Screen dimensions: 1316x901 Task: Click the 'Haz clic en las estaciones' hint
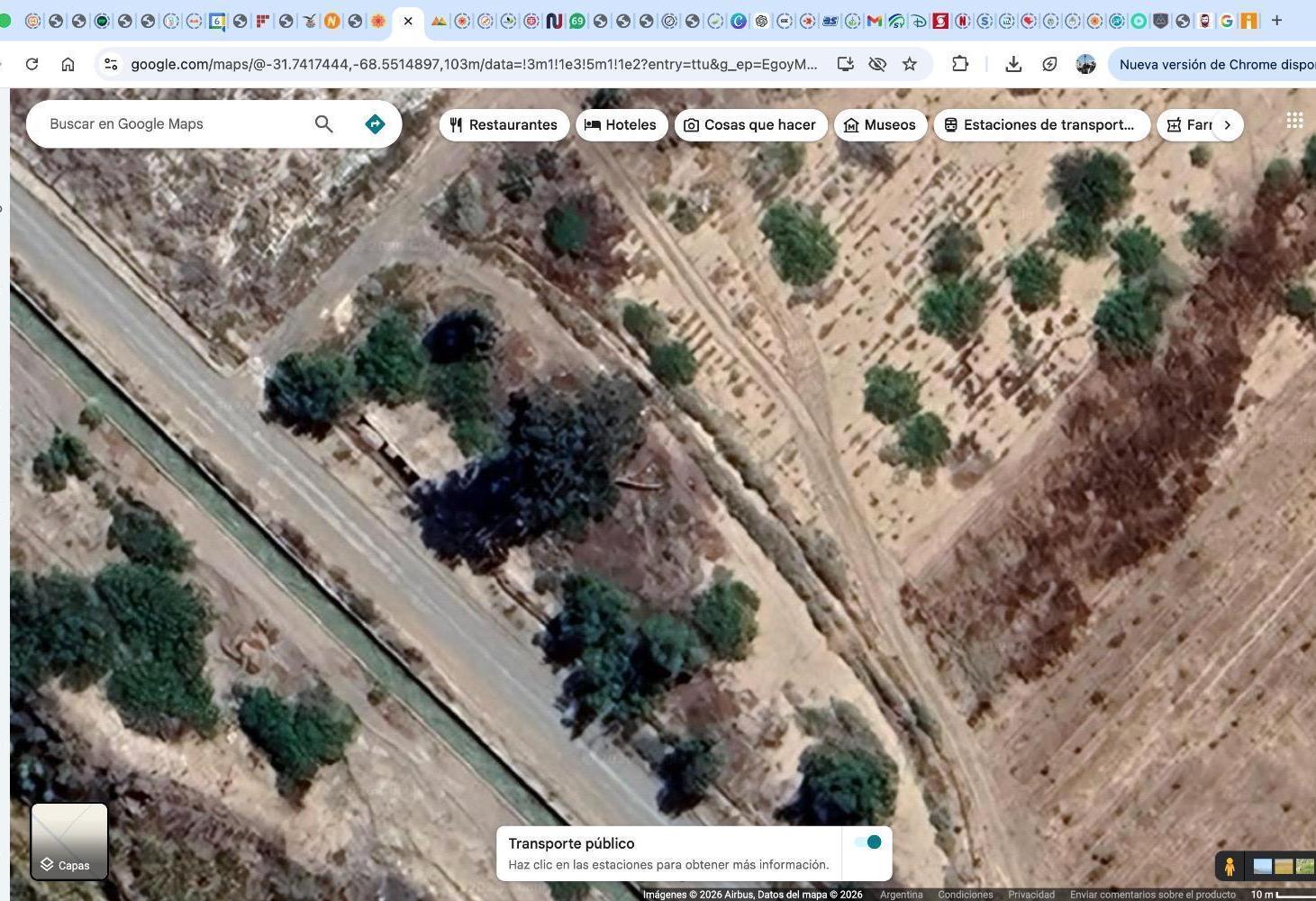coord(668,865)
